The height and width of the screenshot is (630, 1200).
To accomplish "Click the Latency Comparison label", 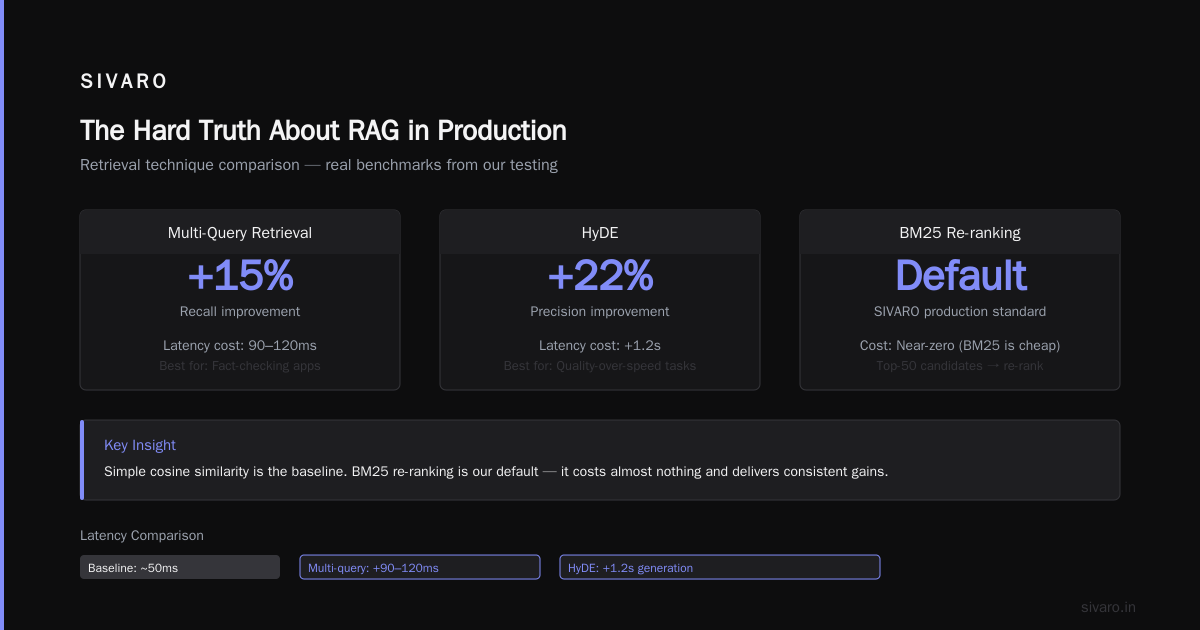I will 142,536.
